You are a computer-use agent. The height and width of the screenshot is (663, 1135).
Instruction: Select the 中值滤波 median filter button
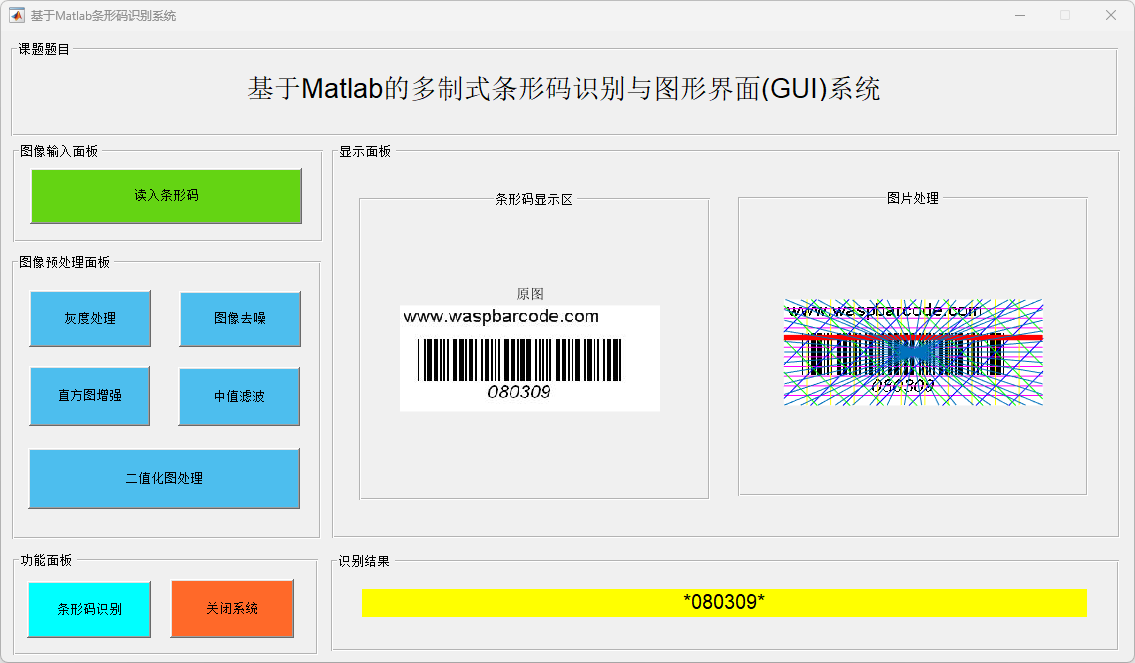pyautogui.click(x=240, y=396)
